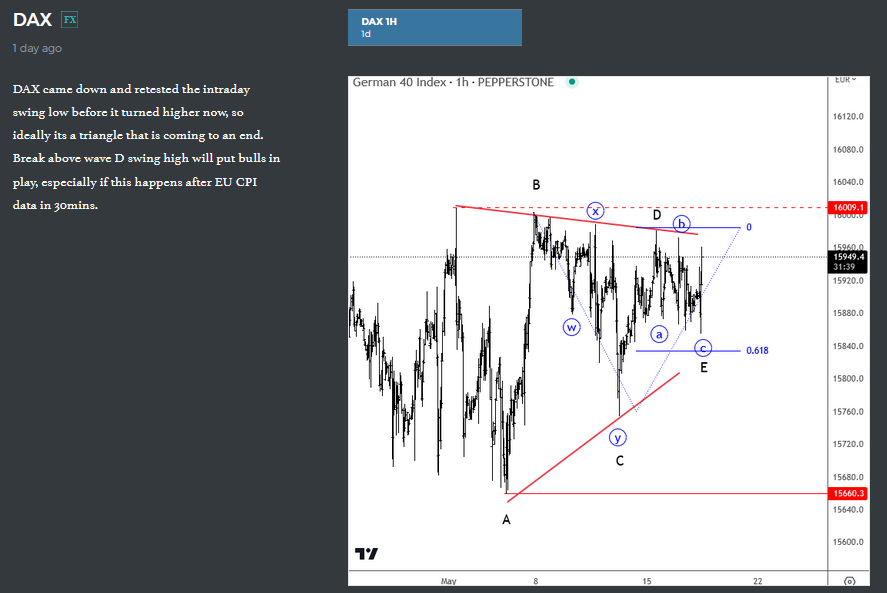Click the 0.618 Fibonacci level label
The width and height of the screenshot is (887, 593).
point(757,350)
